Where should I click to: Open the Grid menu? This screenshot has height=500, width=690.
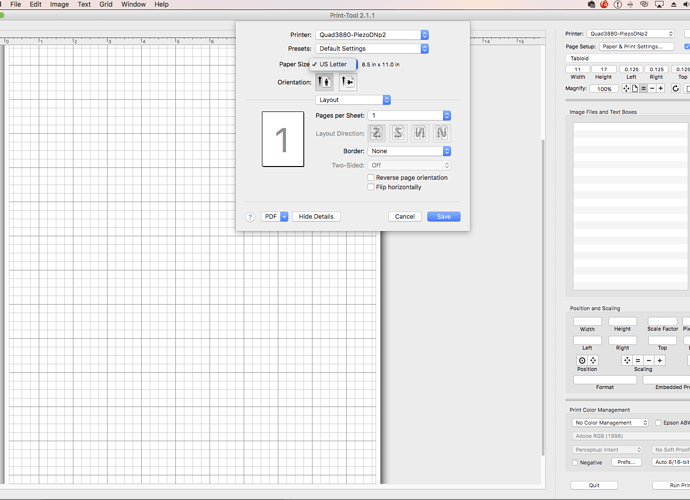pyautogui.click(x=106, y=4)
